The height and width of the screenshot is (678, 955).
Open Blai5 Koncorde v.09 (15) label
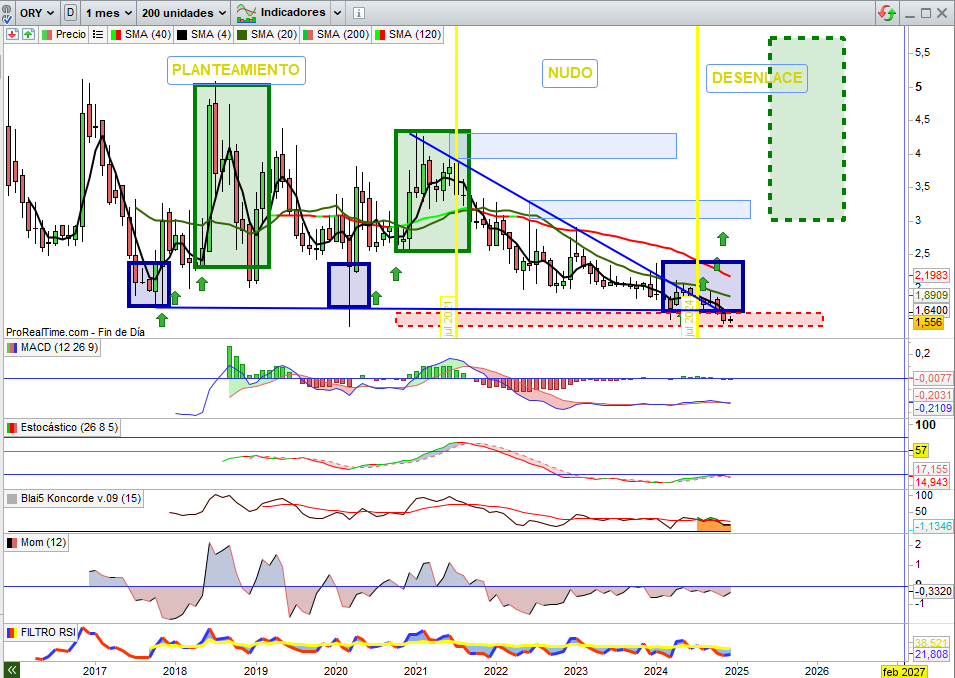[x=74, y=498]
